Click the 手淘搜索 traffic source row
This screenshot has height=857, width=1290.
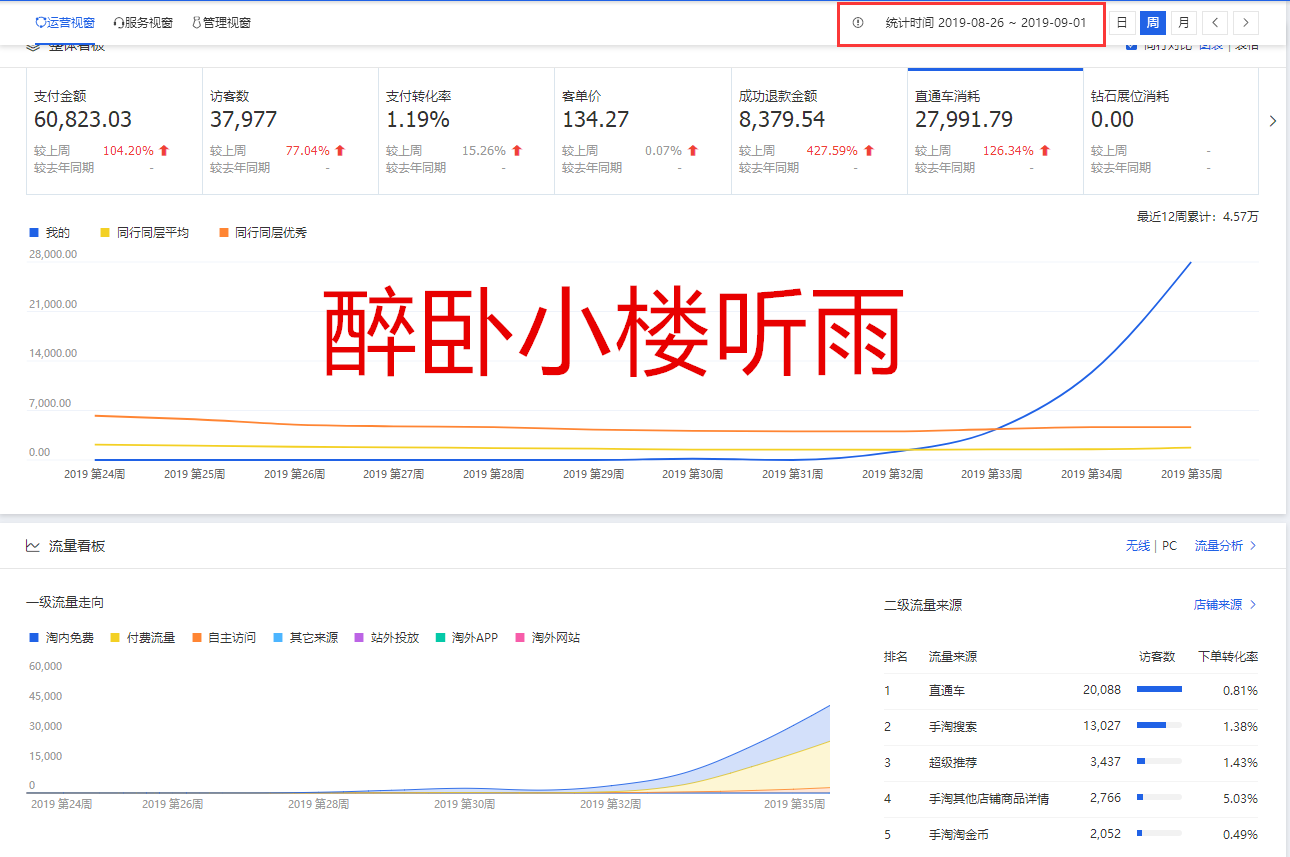pyautogui.click(x=1071, y=726)
